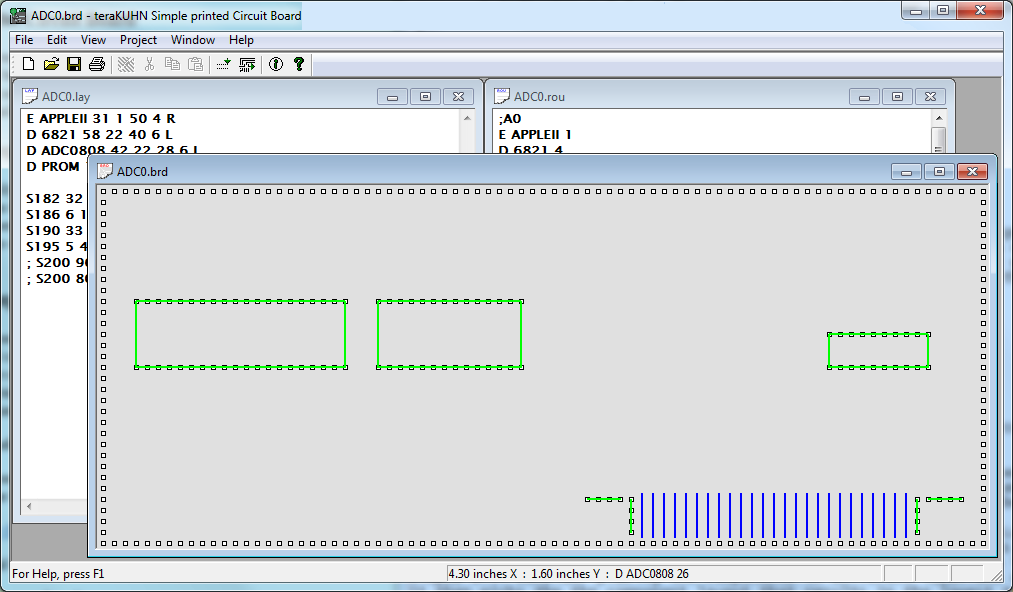The height and width of the screenshot is (592, 1013).
Task: Open the Edit menu
Action: 57,40
